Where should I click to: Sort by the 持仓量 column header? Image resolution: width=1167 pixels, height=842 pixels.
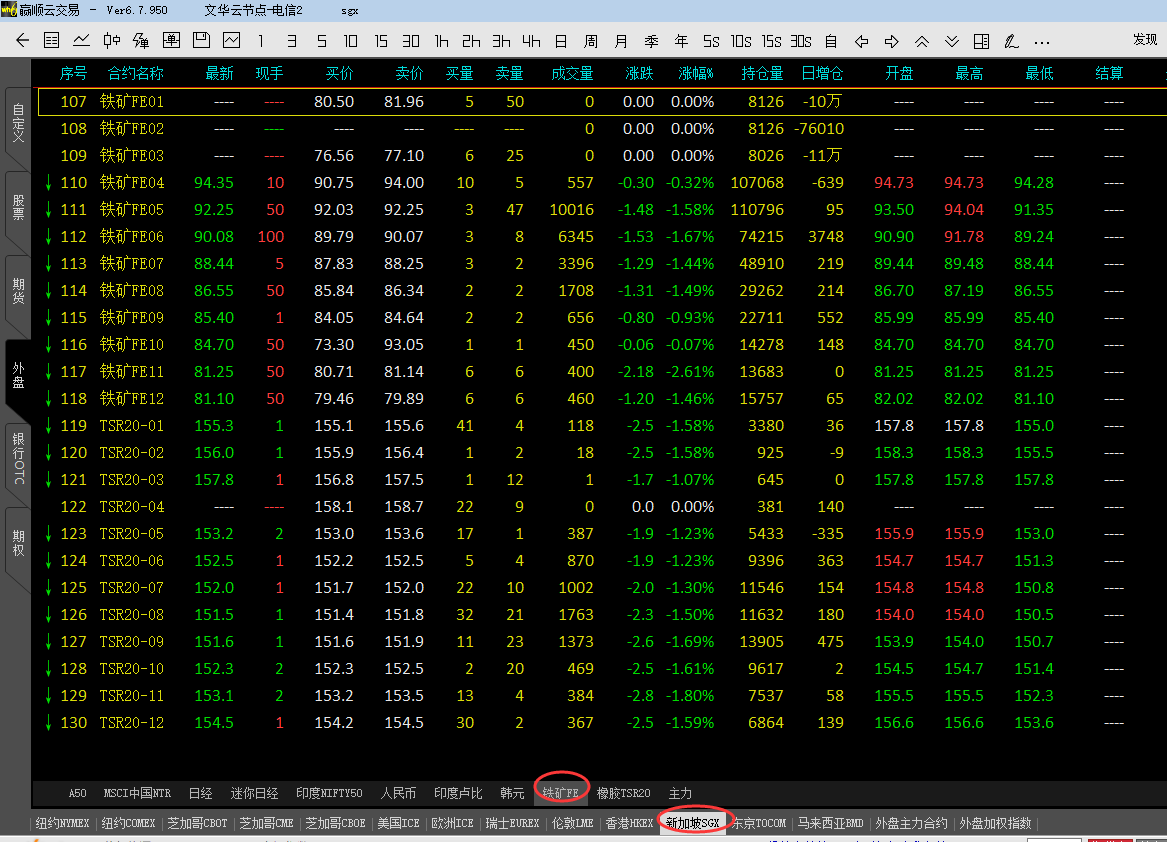tap(763, 74)
